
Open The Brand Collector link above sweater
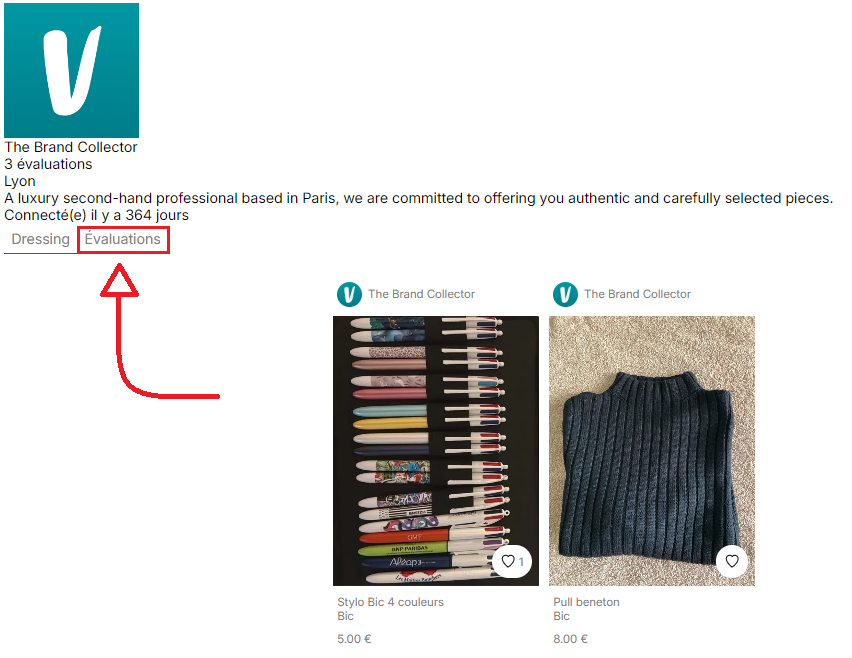click(637, 294)
